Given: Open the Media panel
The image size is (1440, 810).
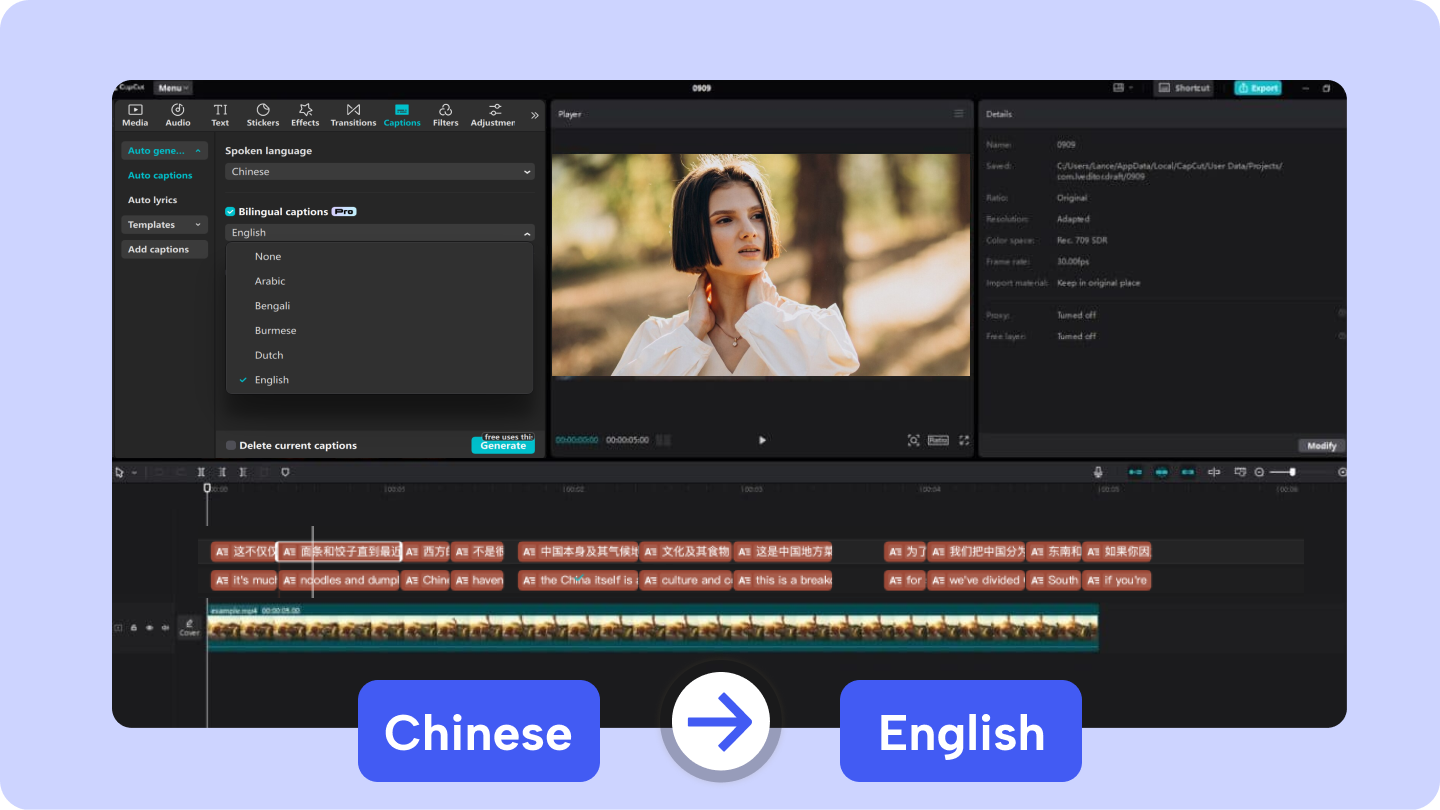Looking at the screenshot, I should [x=135, y=115].
